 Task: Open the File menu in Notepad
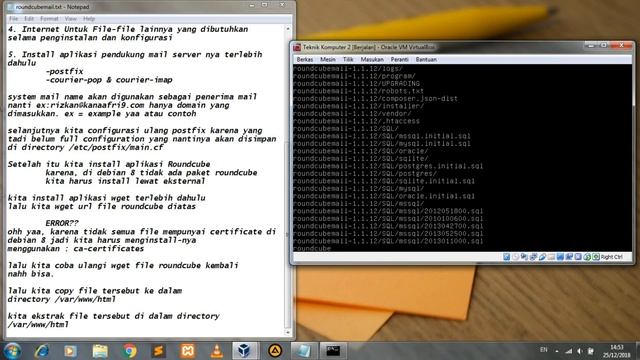(13, 19)
